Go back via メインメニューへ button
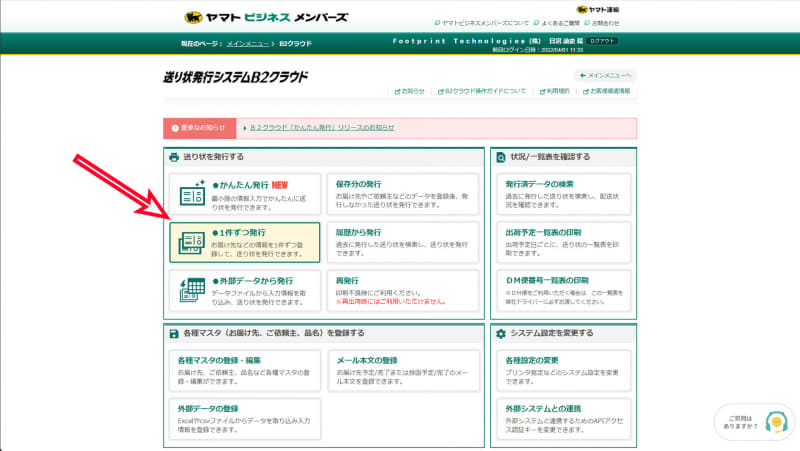800x451 pixels. pyautogui.click(x=605, y=76)
